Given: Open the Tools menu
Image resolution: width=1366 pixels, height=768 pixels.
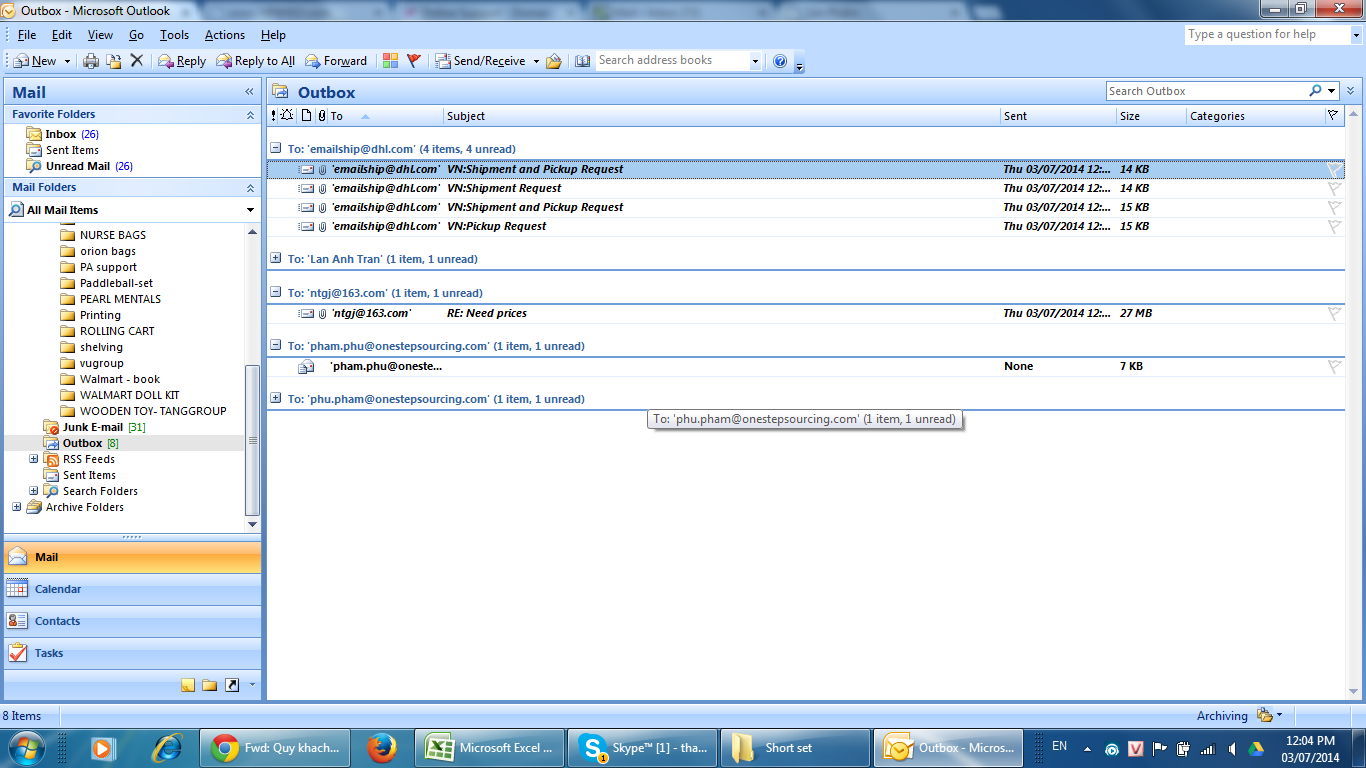Looking at the screenshot, I should tap(174, 35).
